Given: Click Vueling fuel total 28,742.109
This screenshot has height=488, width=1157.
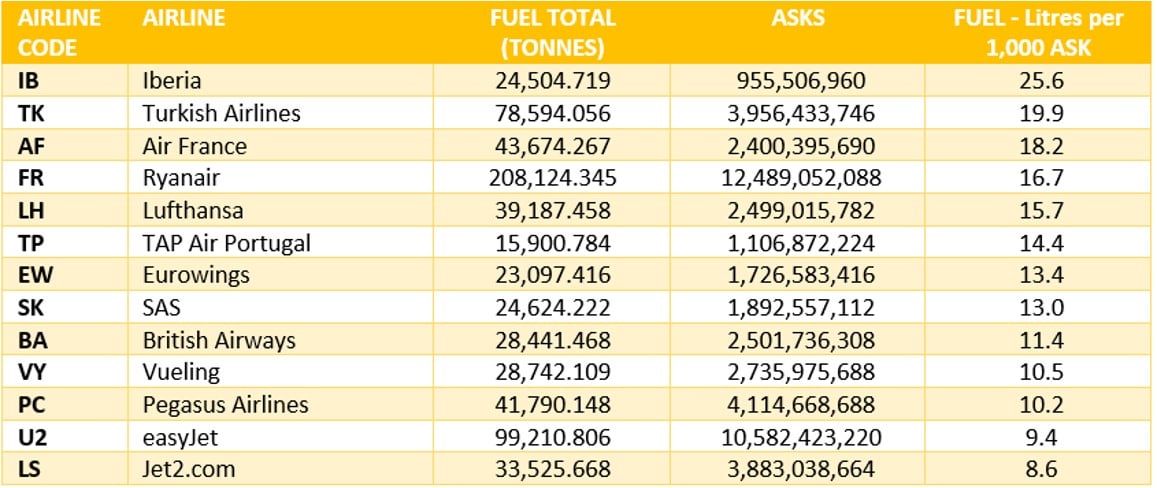Looking at the screenshot, I should coord(552,374).
